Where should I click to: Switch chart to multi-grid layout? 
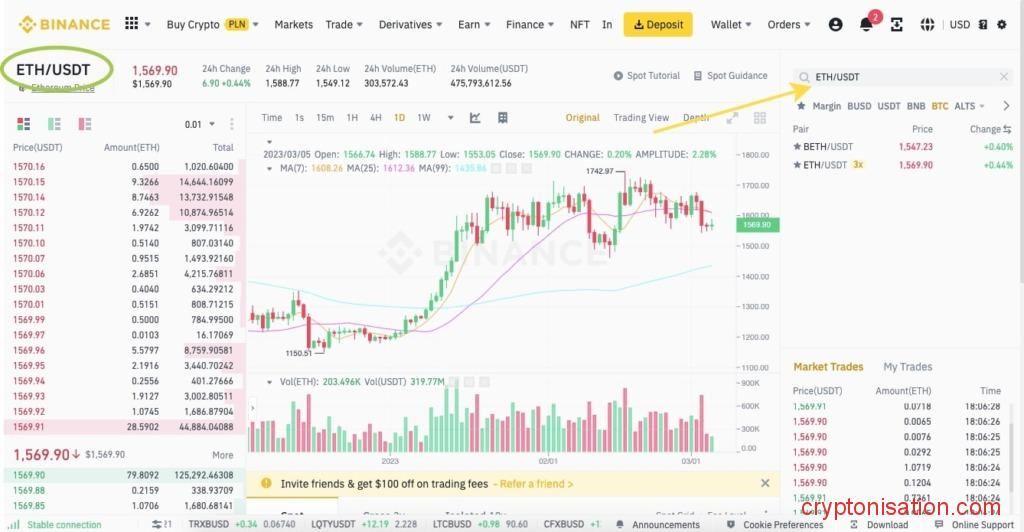[760, 118]
